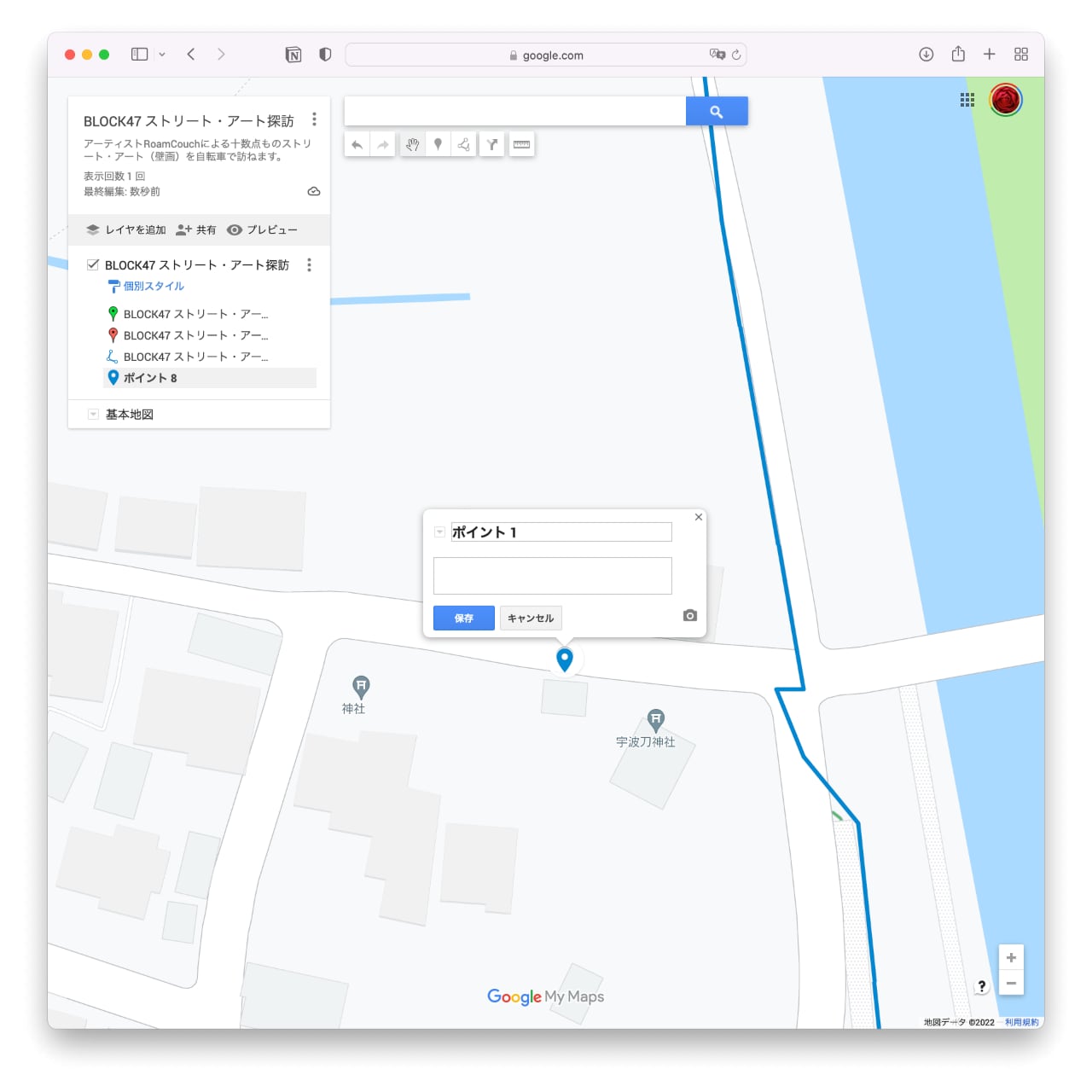The image size is (1092, 1092).
Task: Select the measure distance ruler tool
Action: tap(521, 145)
